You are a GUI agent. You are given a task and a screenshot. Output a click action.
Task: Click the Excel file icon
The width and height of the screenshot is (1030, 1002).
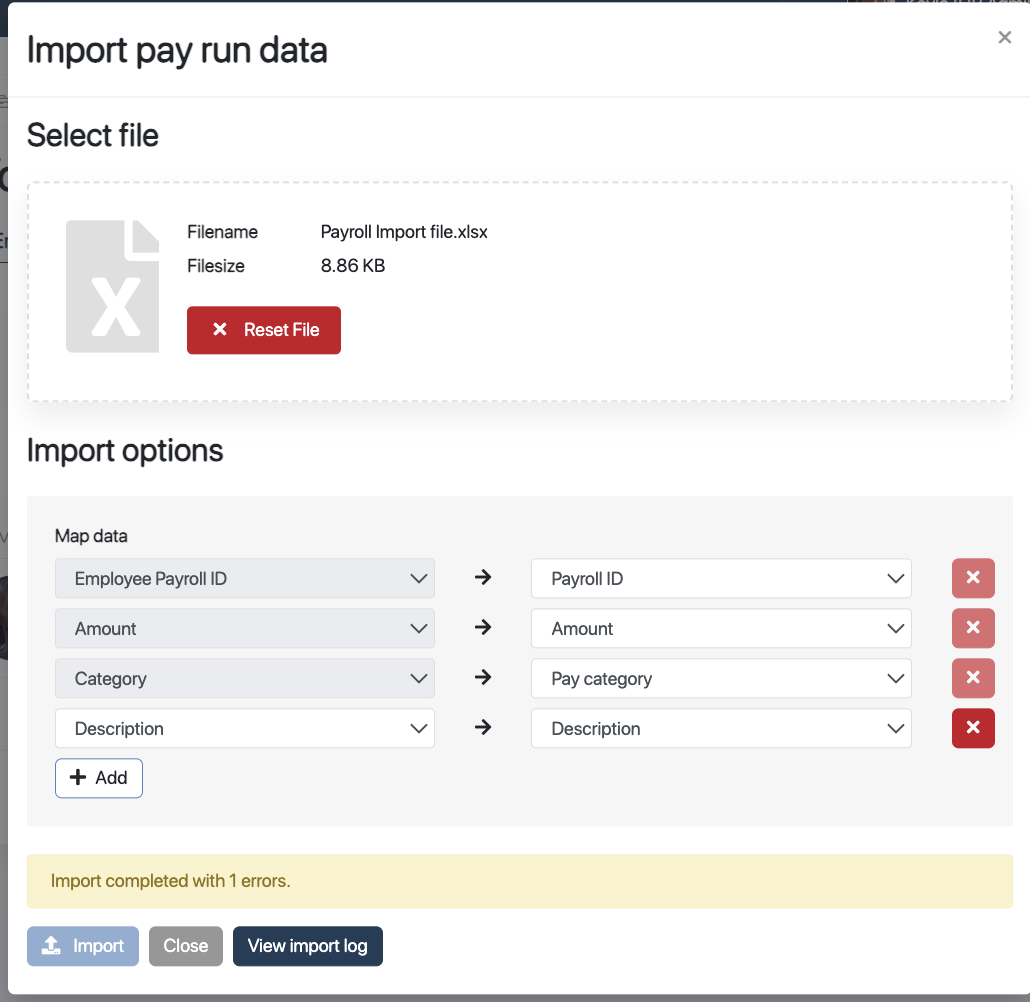pos(112,286)
